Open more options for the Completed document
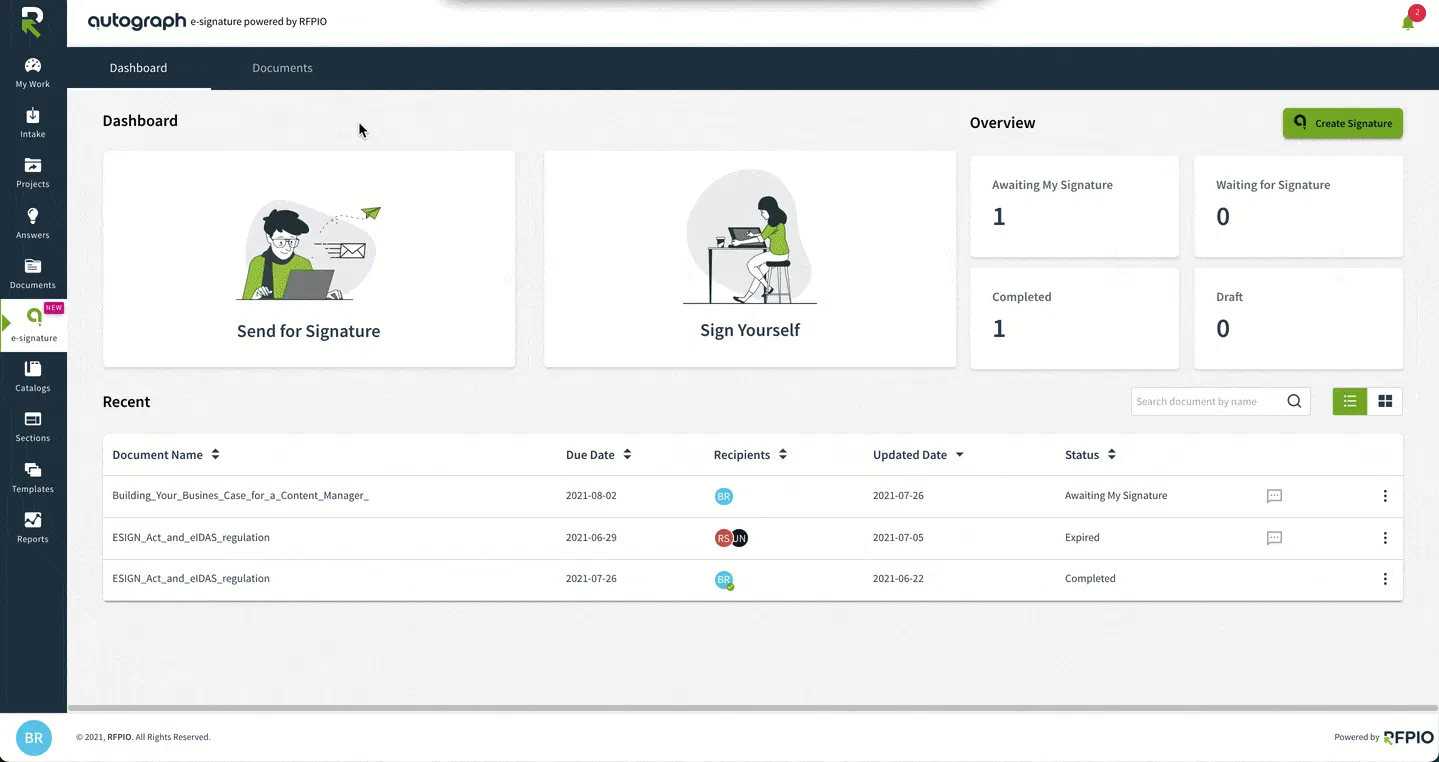Screen dimensions: 1439x762 click(x=1385, y=579)
